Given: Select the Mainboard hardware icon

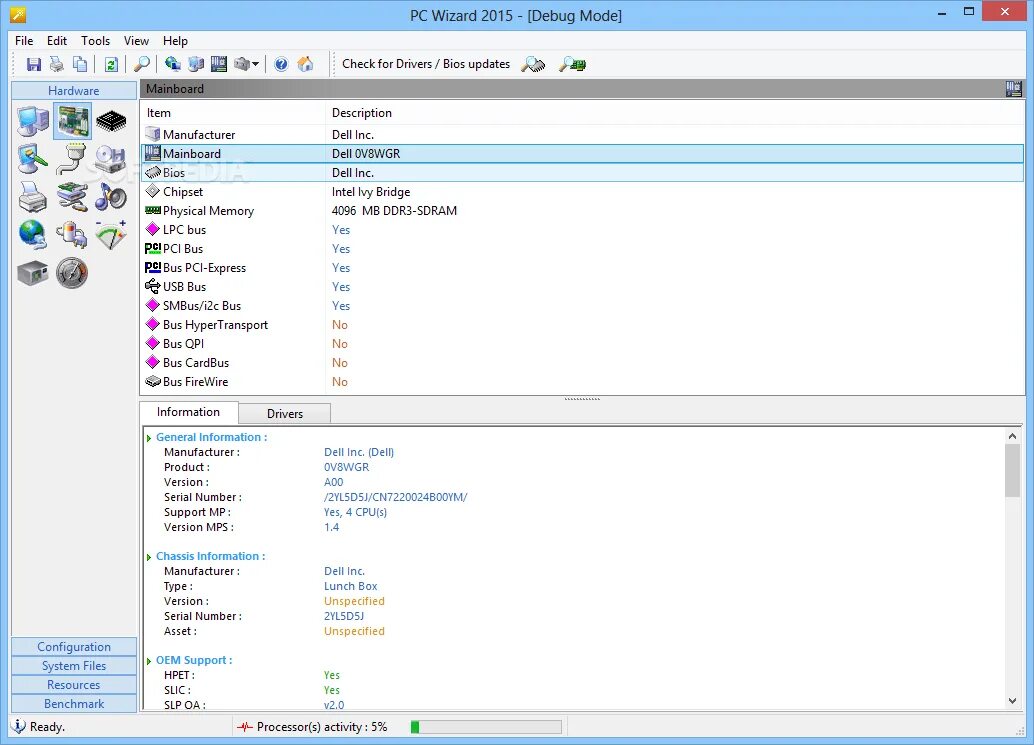Looking at the screenshot, I should point(72,121).
